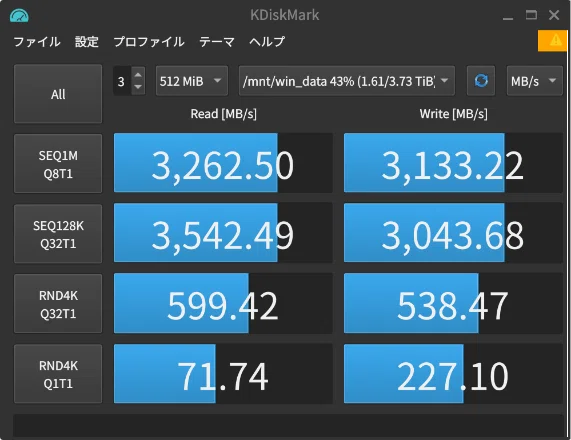
Task: Click the SEQ1M write result 3,133.22
Action: coord(453,162)
